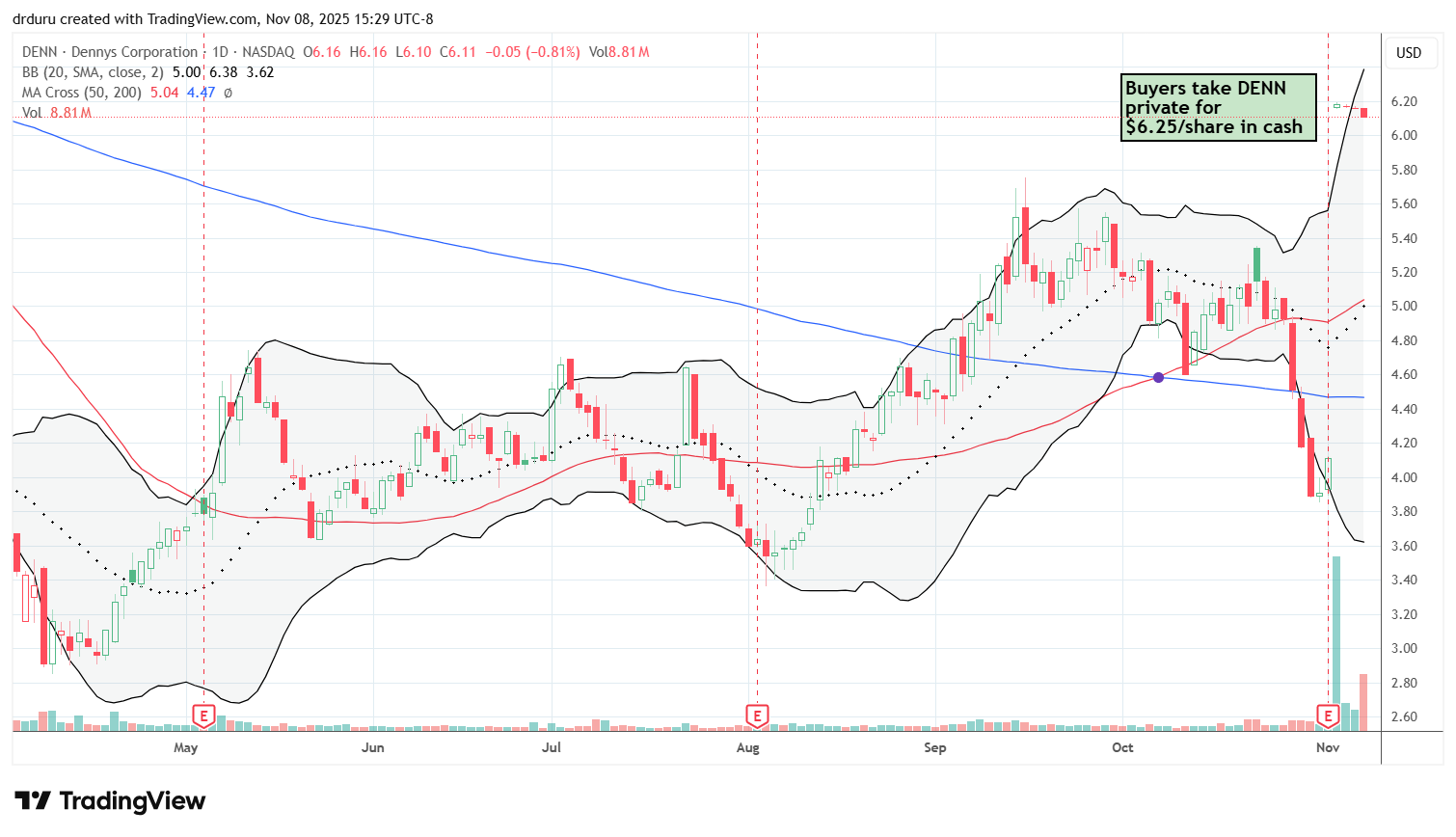
Task: Select the November earnings E marker
Action: 1329,715
